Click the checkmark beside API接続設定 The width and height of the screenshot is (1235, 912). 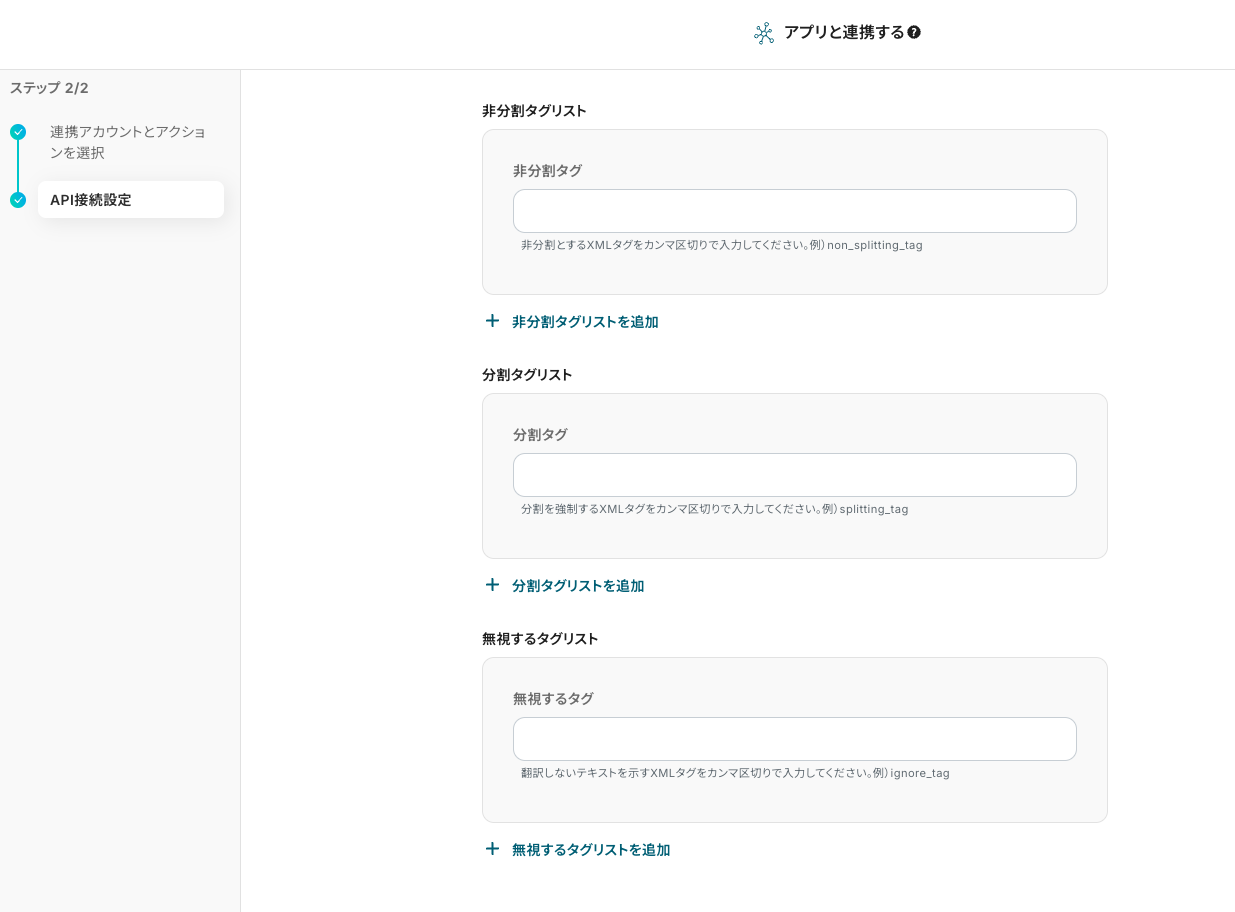[x=18, y=200]
